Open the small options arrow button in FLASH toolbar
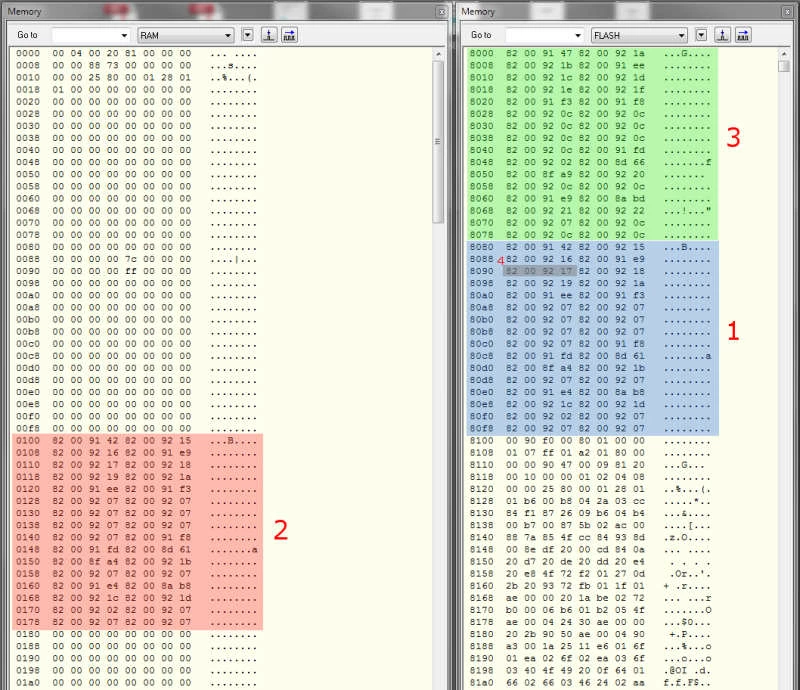The width and height of the screenshot is (800, 690). tap(702, 35)
